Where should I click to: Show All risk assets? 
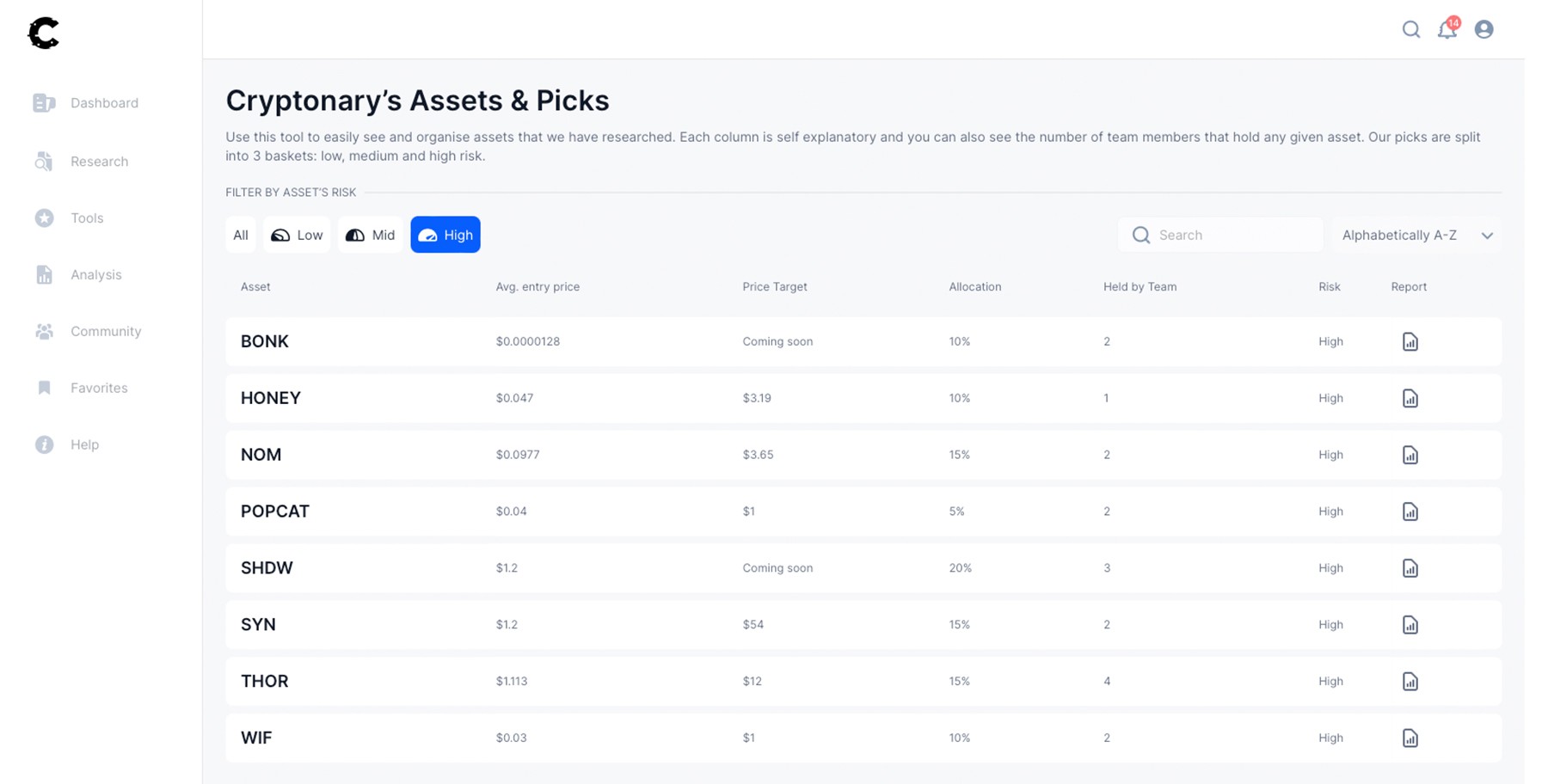pos(241,235)
